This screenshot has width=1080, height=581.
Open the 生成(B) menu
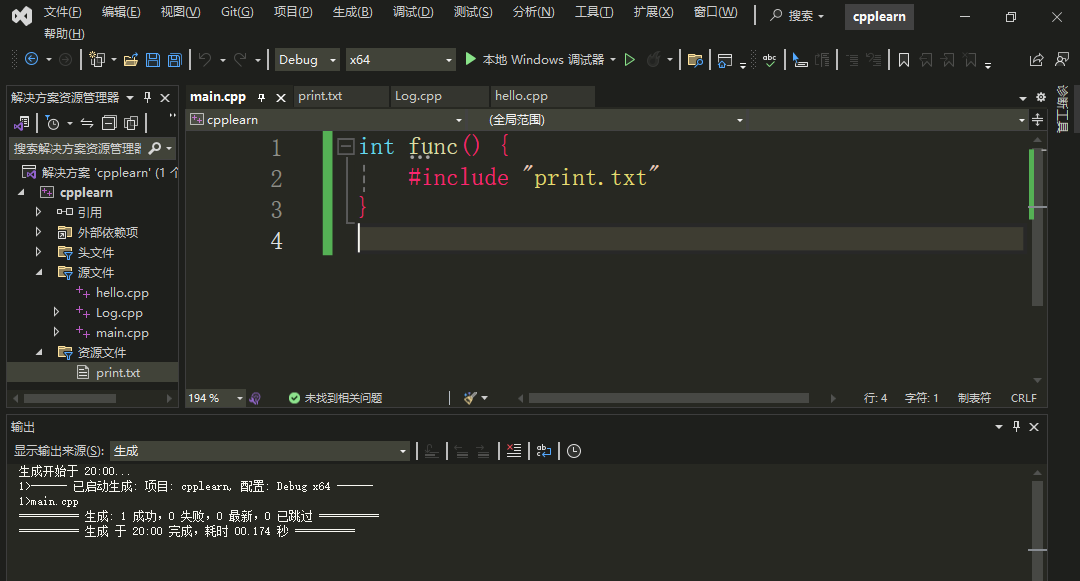click(x=352, y=12)
